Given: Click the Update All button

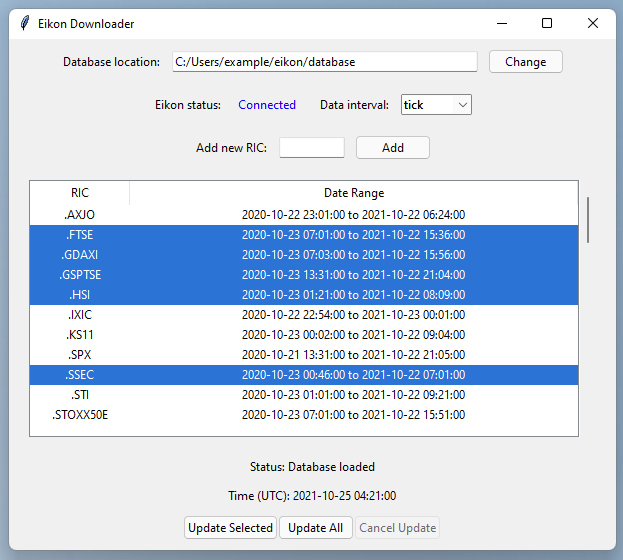Looking at the screenshot, I should tap(315, 528).
